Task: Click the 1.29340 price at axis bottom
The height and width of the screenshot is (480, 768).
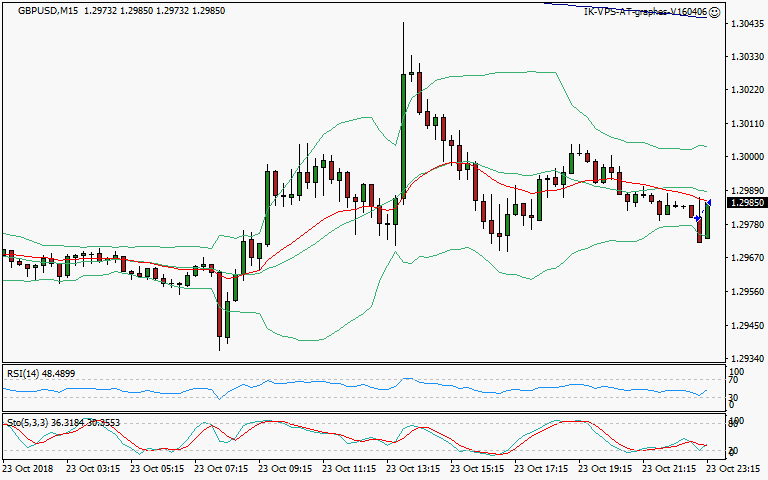Action: click(746, 359)
